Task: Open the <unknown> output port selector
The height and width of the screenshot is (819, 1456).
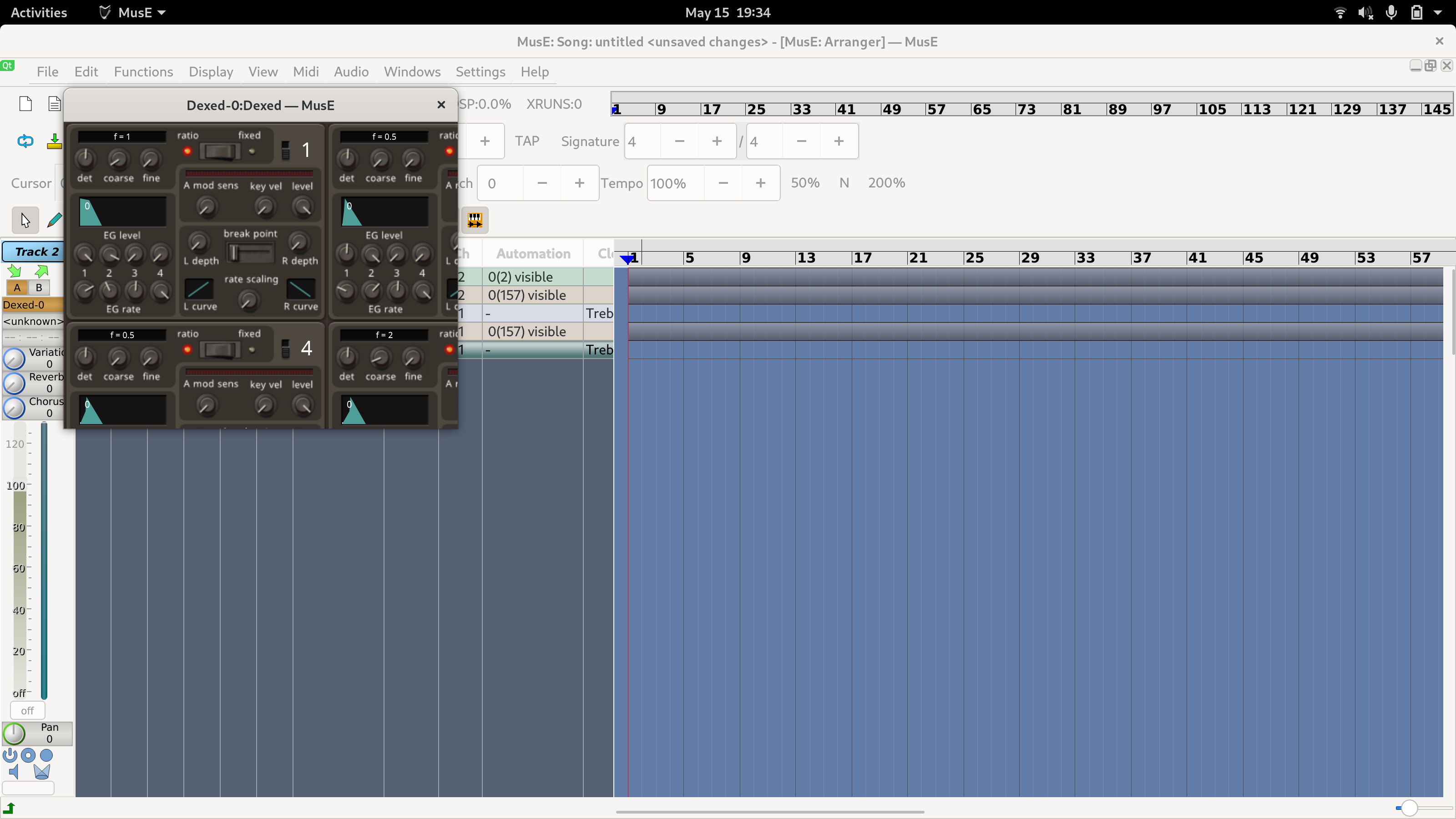Action: tap(33, 321)
